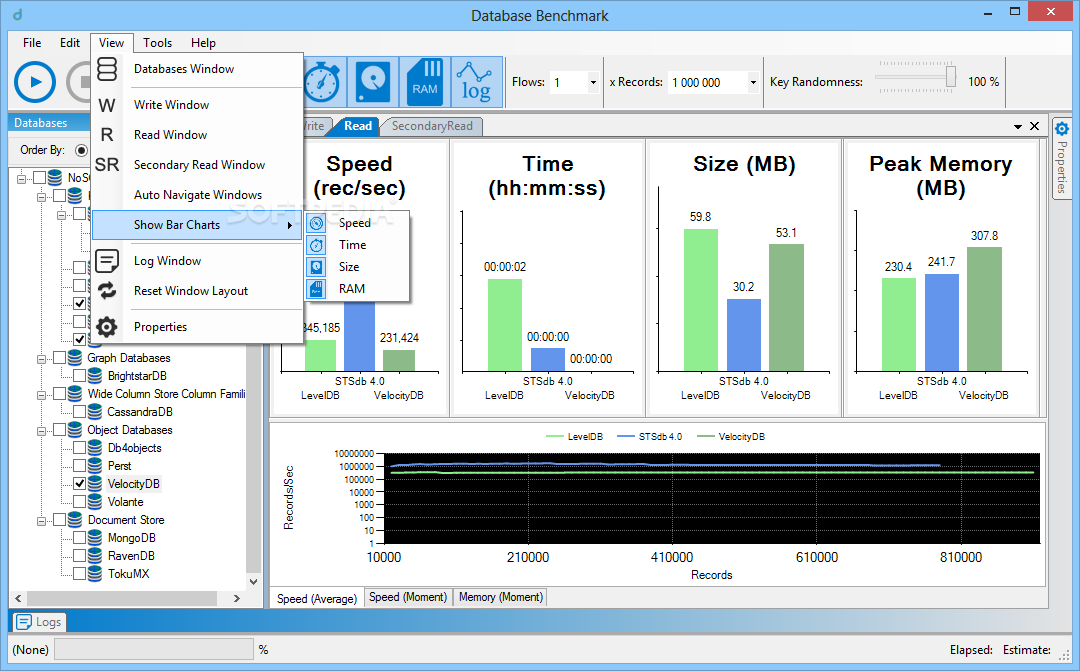Click the Logs panel icon

pyautogui.click(x=23, y=622)
